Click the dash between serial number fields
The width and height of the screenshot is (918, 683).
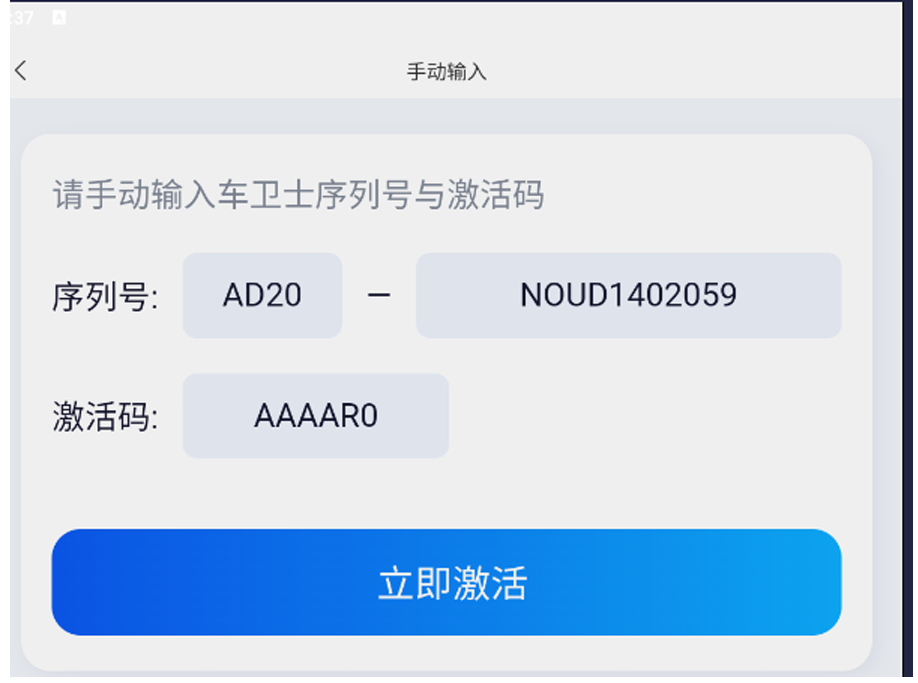coord(379,296)
